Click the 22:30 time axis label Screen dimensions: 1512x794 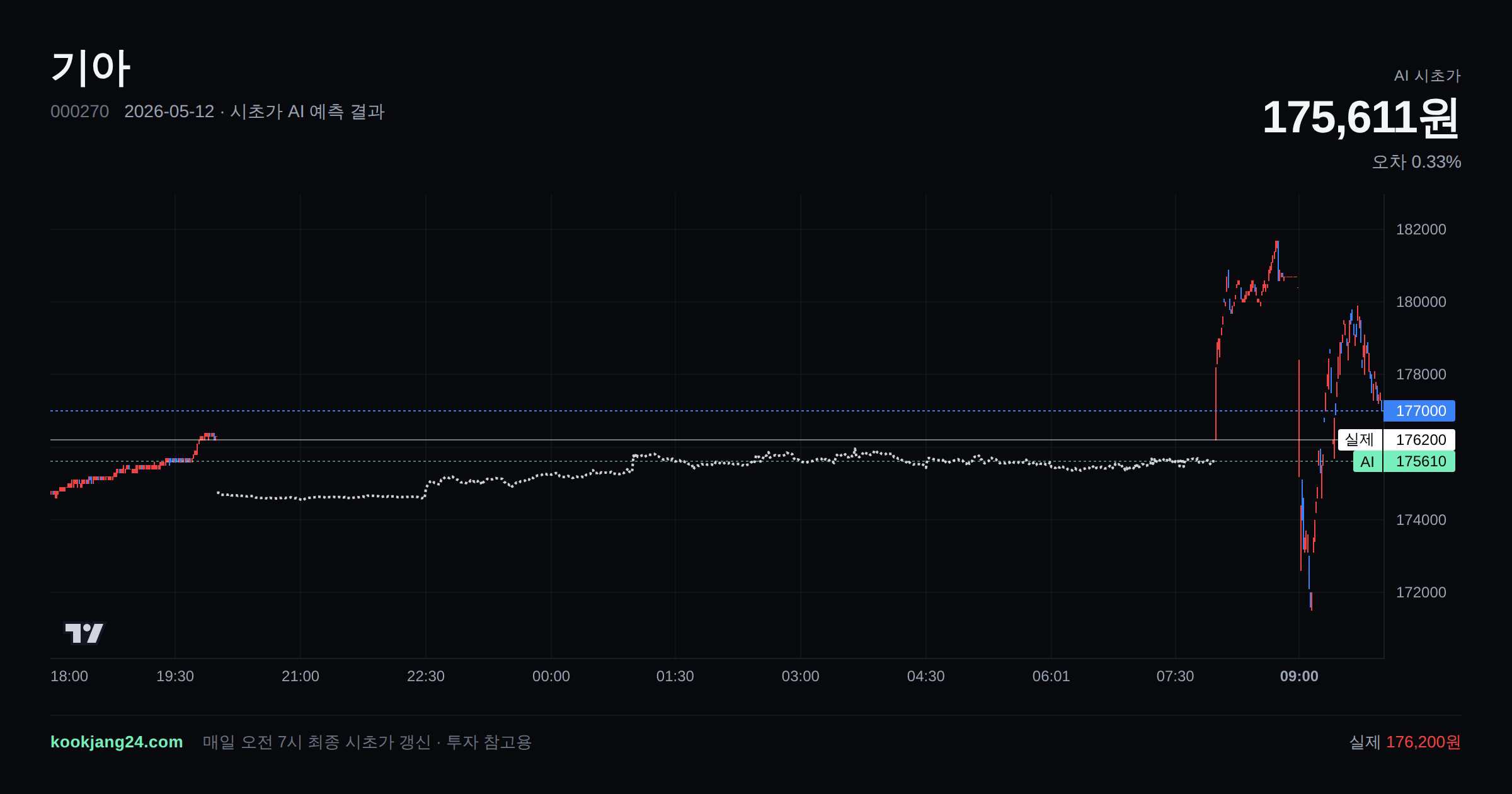(426, 676)
